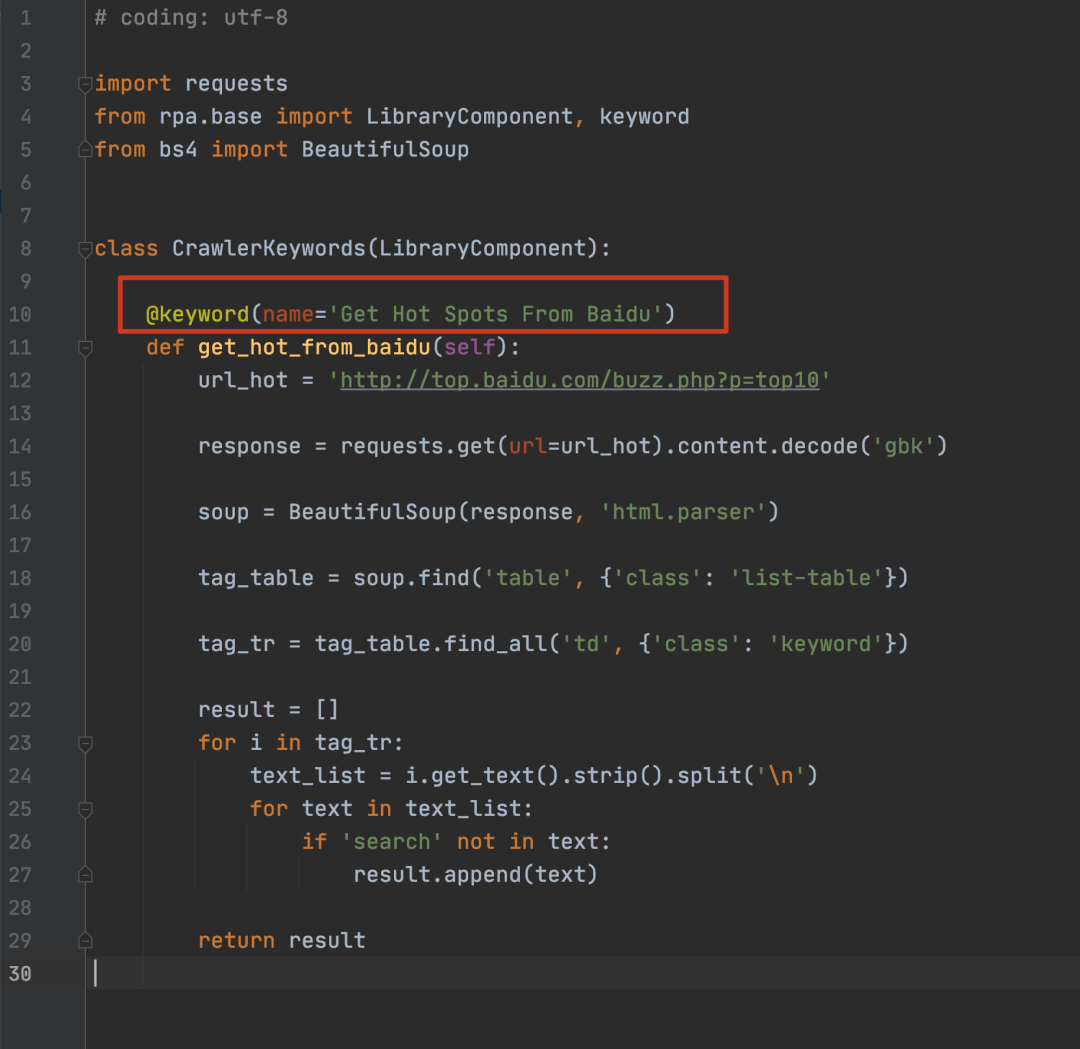The image size is (1080, 1049).
Task: Click line number 1 in the gutter
Action: 25,17
